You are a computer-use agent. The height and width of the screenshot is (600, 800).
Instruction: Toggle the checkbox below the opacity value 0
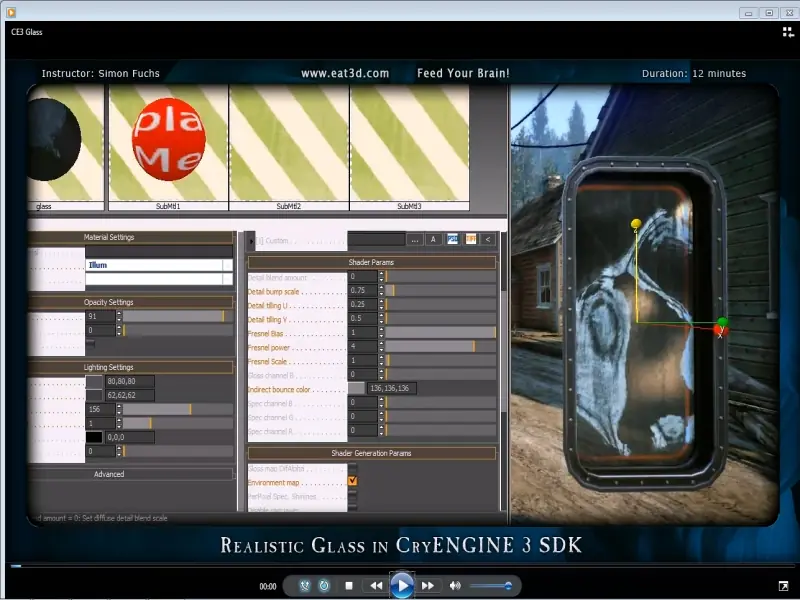[x=90, y=344]
